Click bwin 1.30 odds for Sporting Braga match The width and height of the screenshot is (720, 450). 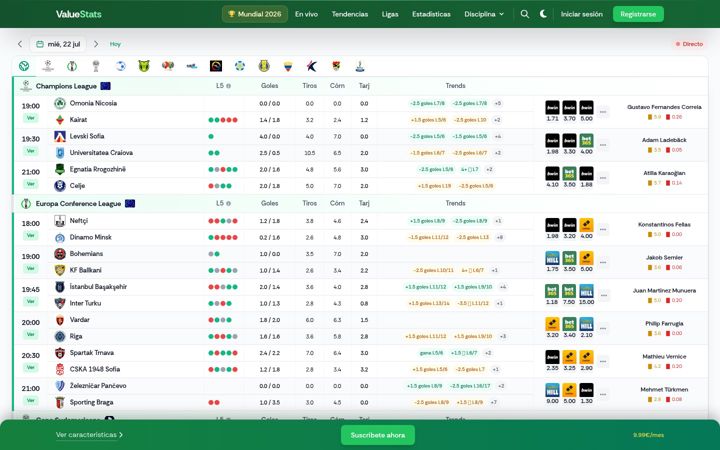[x=586, y=394]
